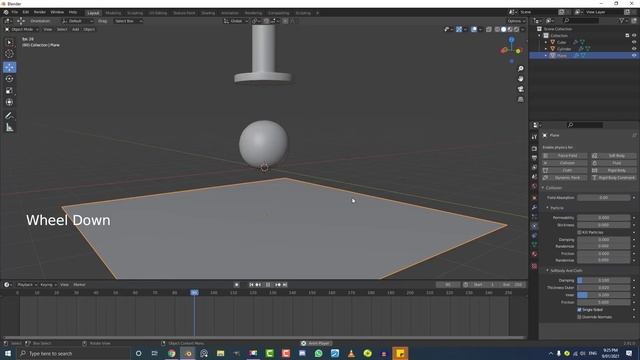Select the Select Box tool

[x=9, y=42]
